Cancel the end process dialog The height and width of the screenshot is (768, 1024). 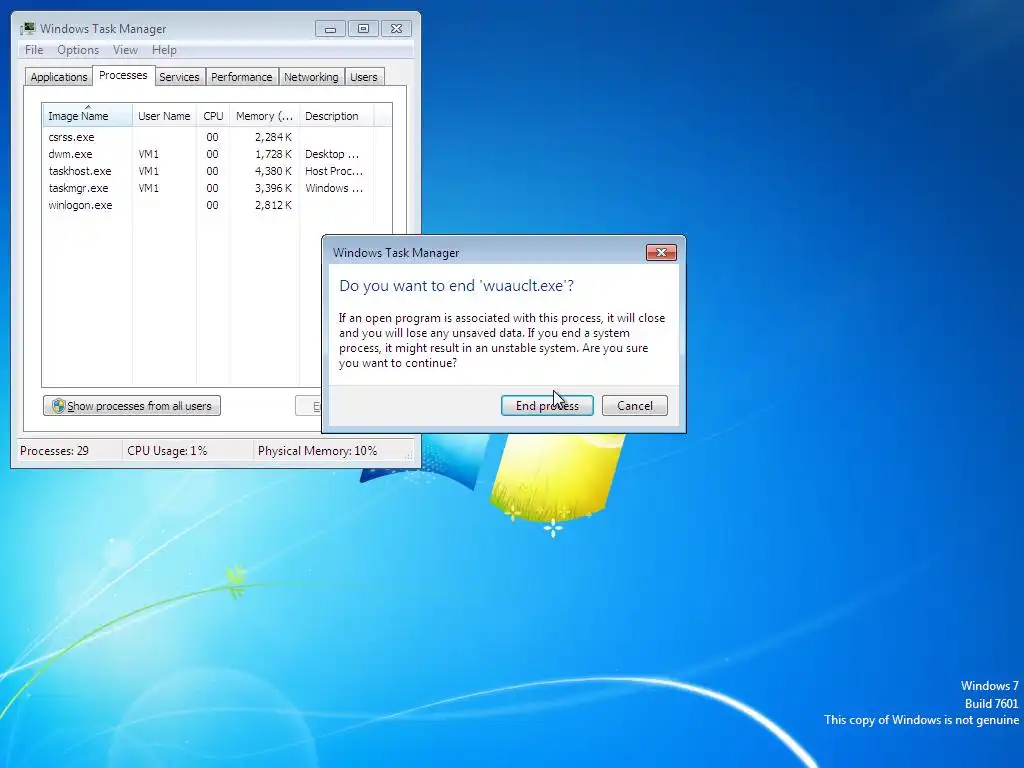click(x=635, y=406)
